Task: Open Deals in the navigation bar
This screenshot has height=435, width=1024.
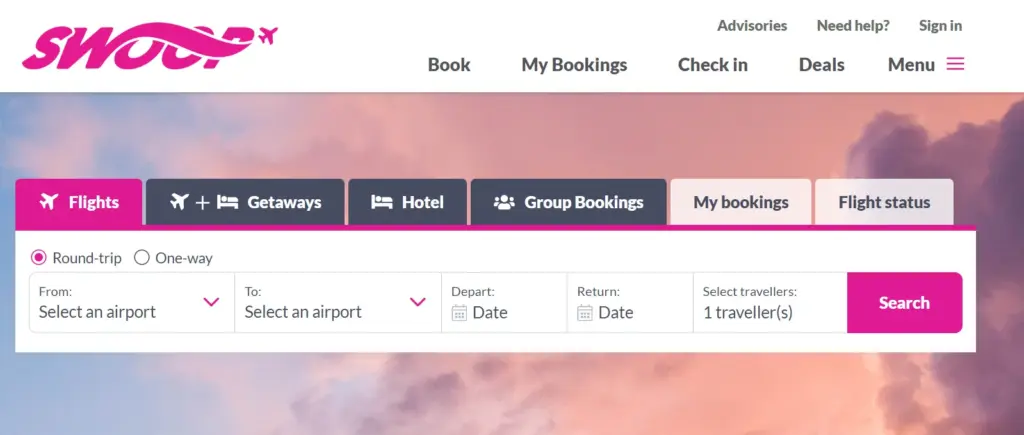Action: [821, 64]
